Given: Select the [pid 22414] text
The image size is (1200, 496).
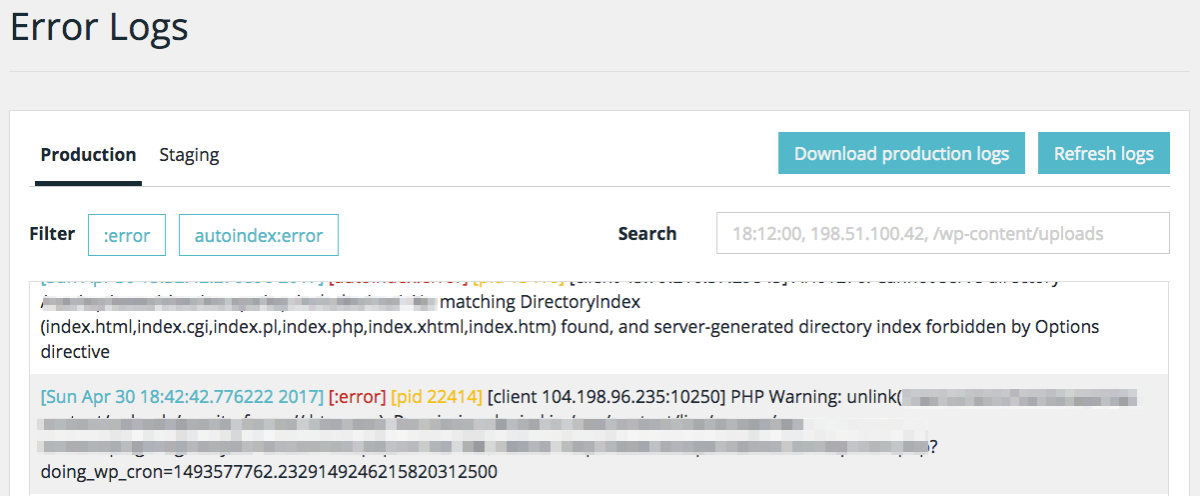Looking at the screenshot, I should tap(437, 397).
